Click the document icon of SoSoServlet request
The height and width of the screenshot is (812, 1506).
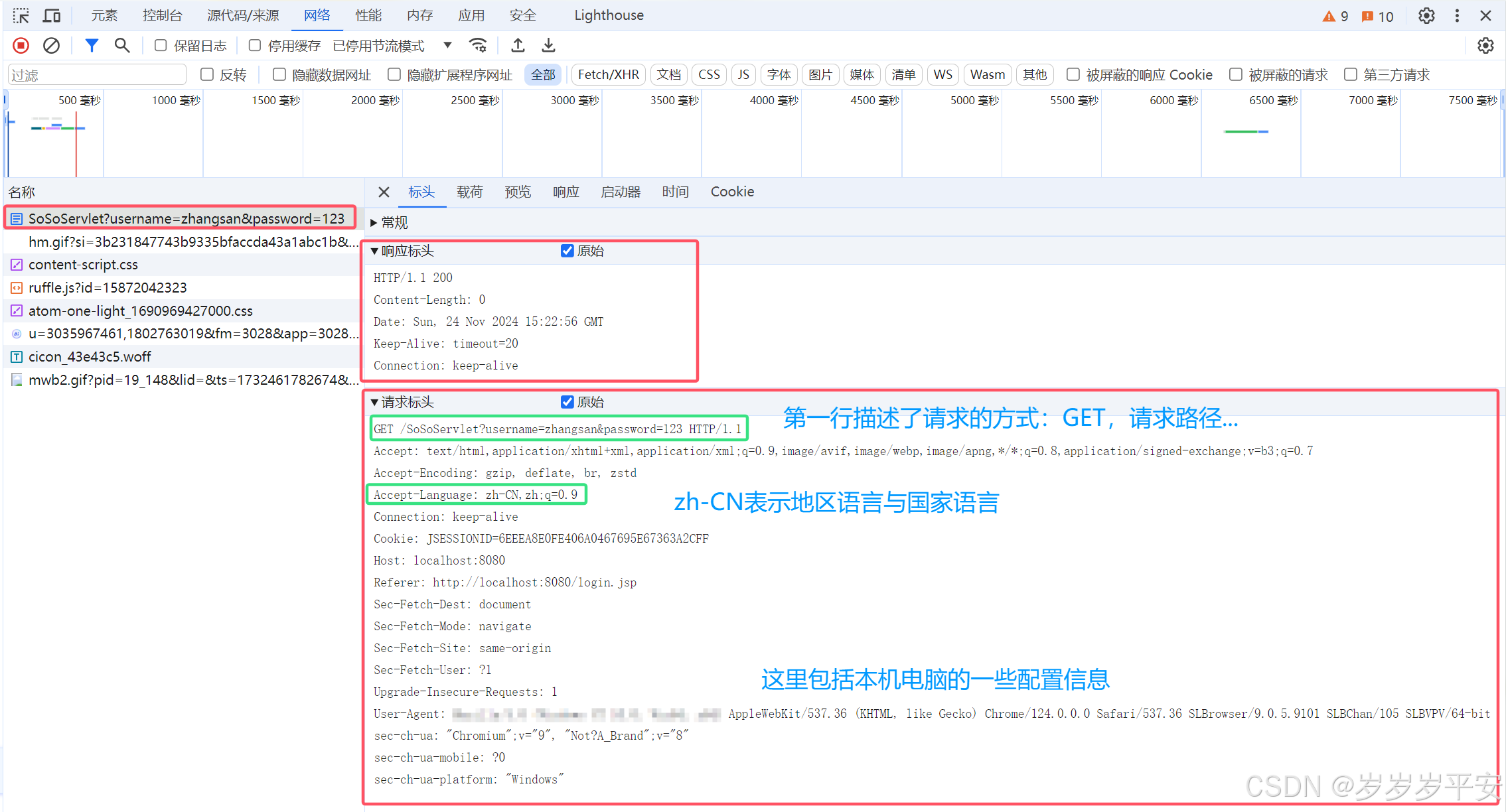pyautogui.click(x=17, y=218)
